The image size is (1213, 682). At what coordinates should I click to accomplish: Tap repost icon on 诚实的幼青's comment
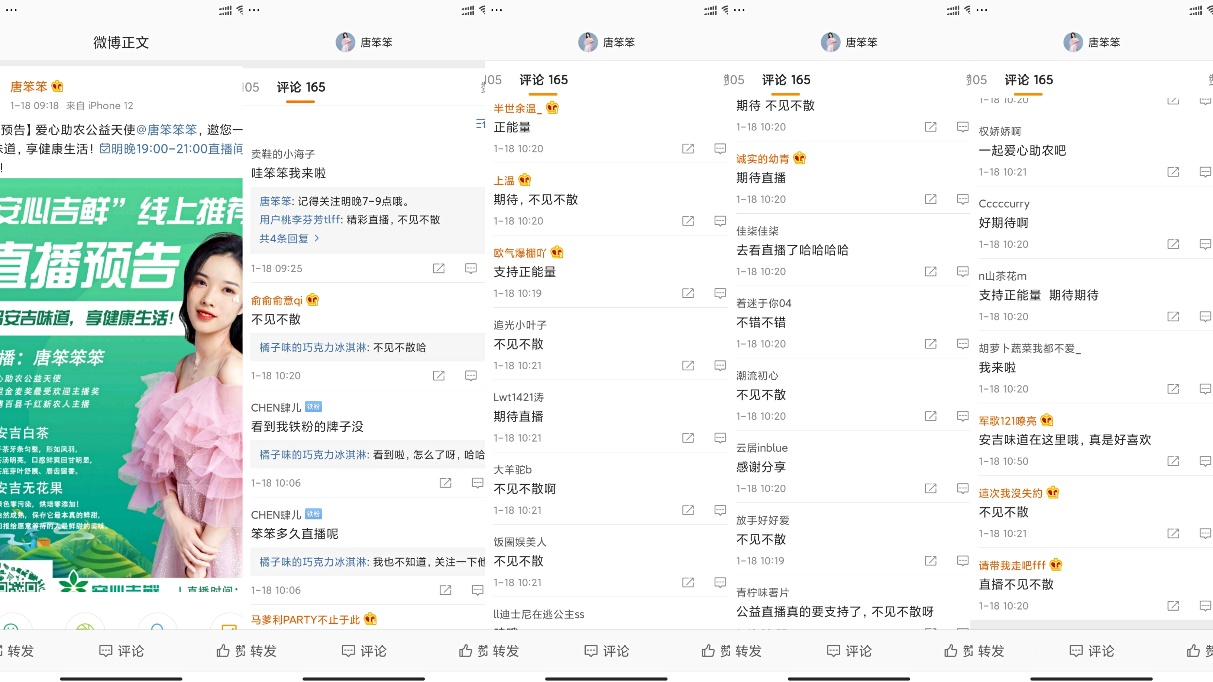[x=931, y=199]
